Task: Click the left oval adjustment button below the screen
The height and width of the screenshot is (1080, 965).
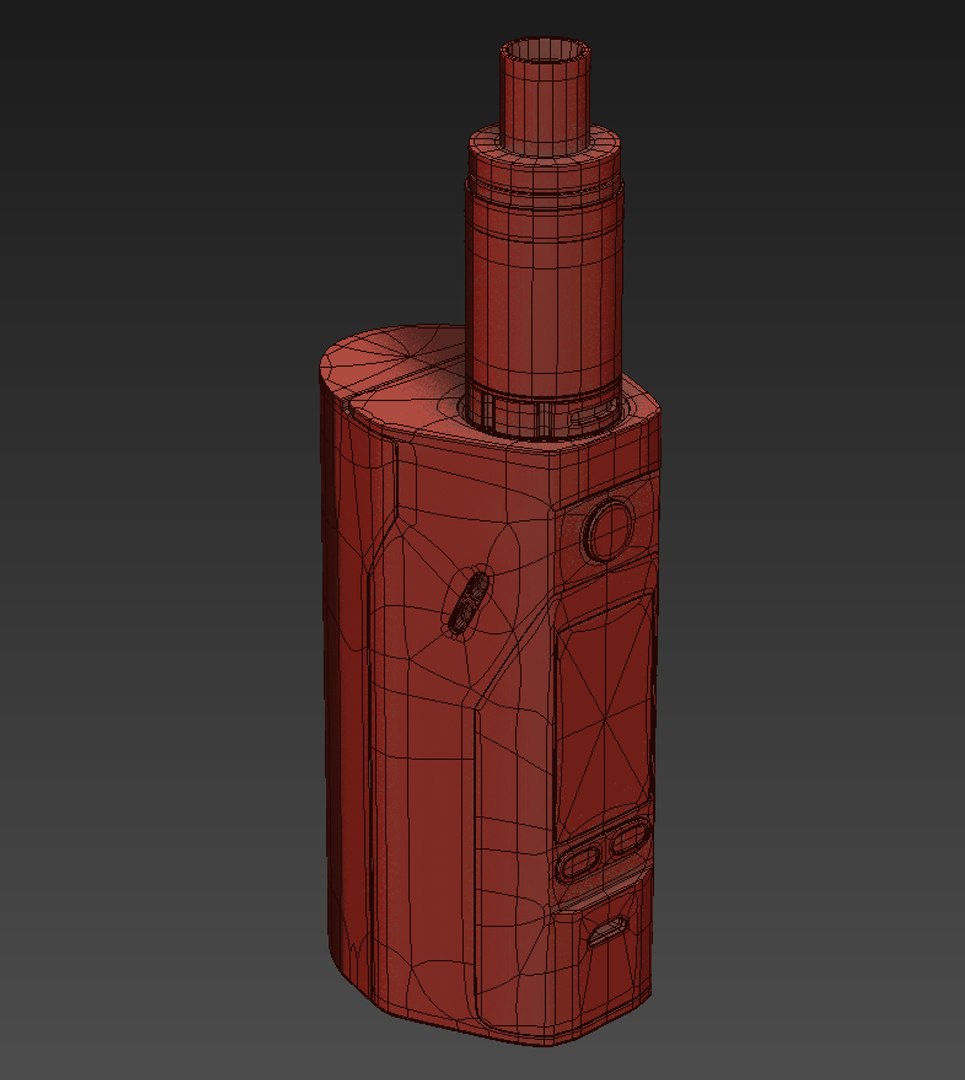Action: (x=580, y=862)
